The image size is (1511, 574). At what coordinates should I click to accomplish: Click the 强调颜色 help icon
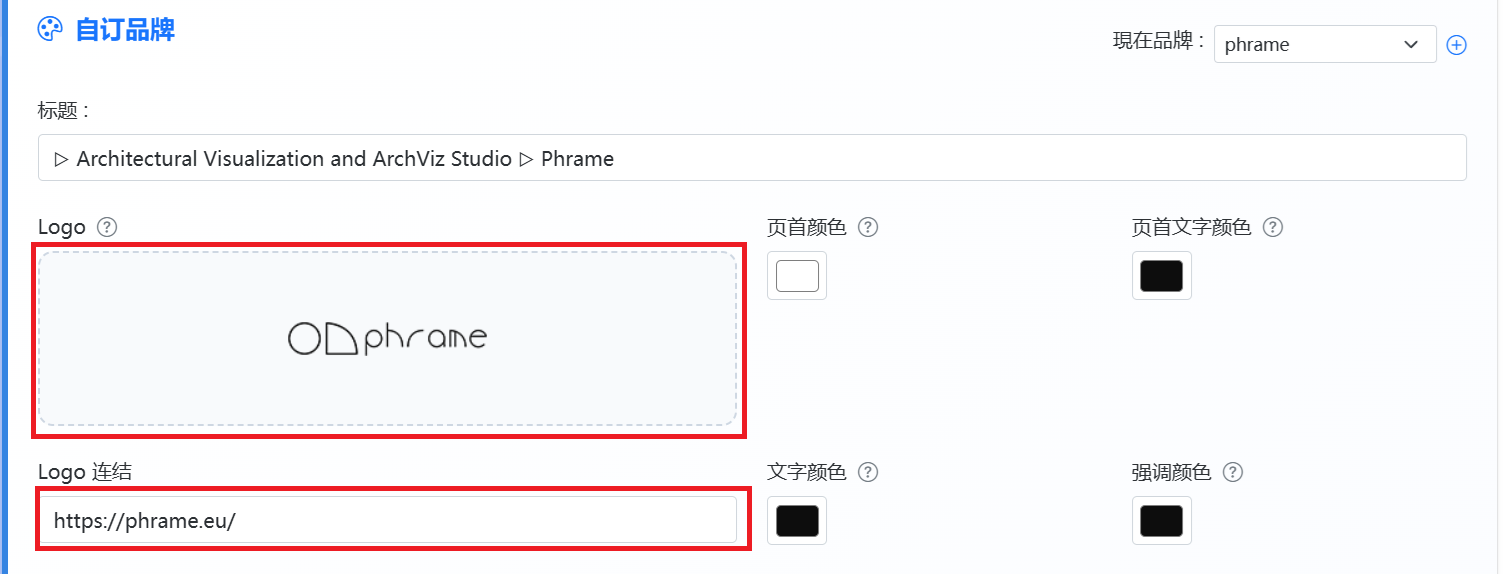point(1233,472)
